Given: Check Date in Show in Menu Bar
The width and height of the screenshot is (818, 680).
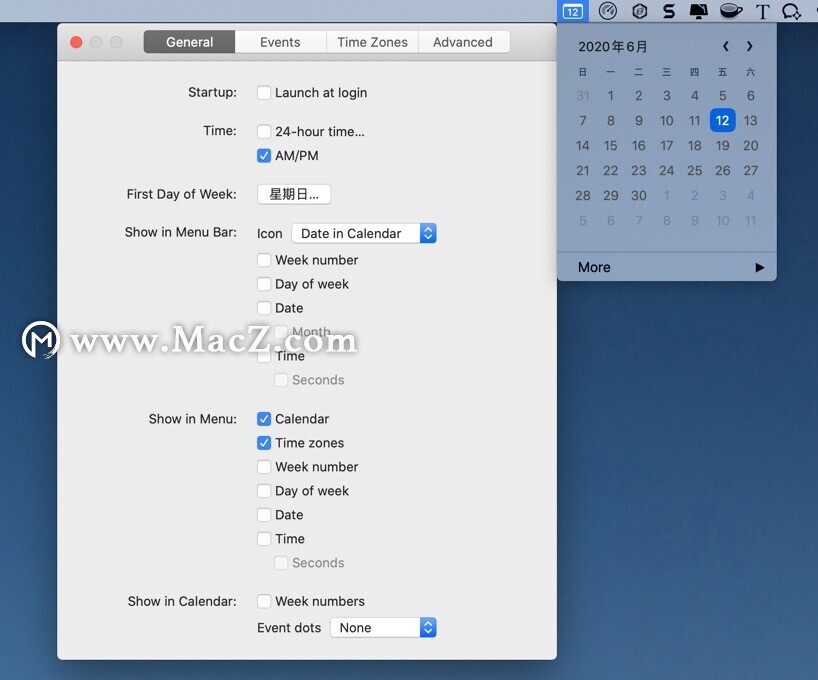Looking at the screenshot, I should point(264,308).
